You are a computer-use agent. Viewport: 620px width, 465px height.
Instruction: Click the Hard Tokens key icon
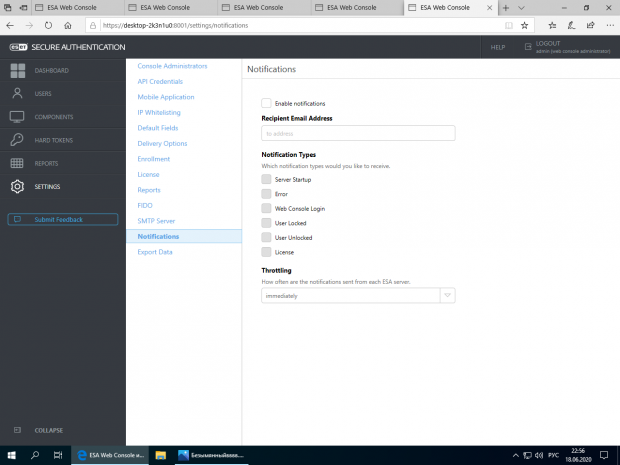pos(17,140)
